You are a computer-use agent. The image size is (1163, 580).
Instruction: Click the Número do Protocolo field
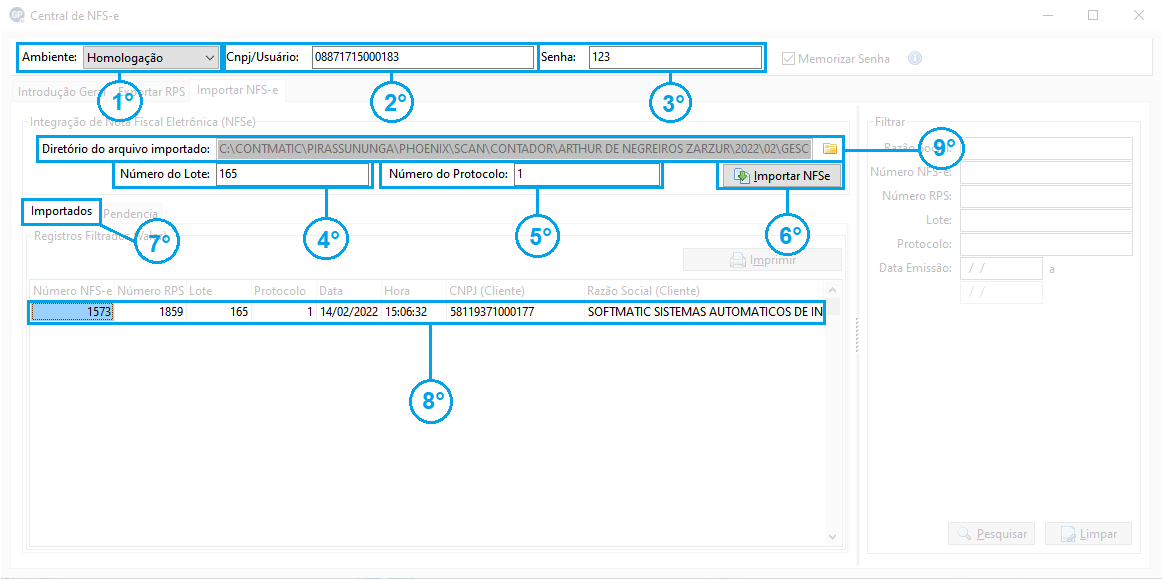(x=586, y=175)
